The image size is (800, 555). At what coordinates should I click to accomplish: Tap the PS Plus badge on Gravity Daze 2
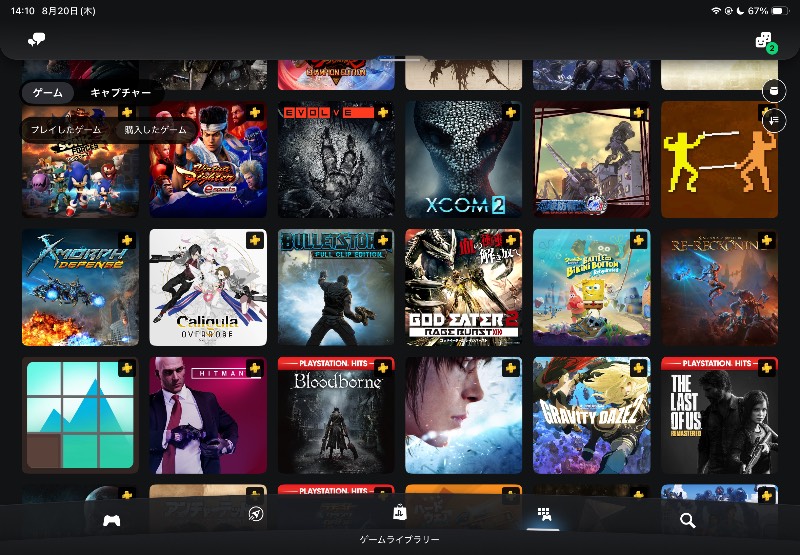[638, 368]
